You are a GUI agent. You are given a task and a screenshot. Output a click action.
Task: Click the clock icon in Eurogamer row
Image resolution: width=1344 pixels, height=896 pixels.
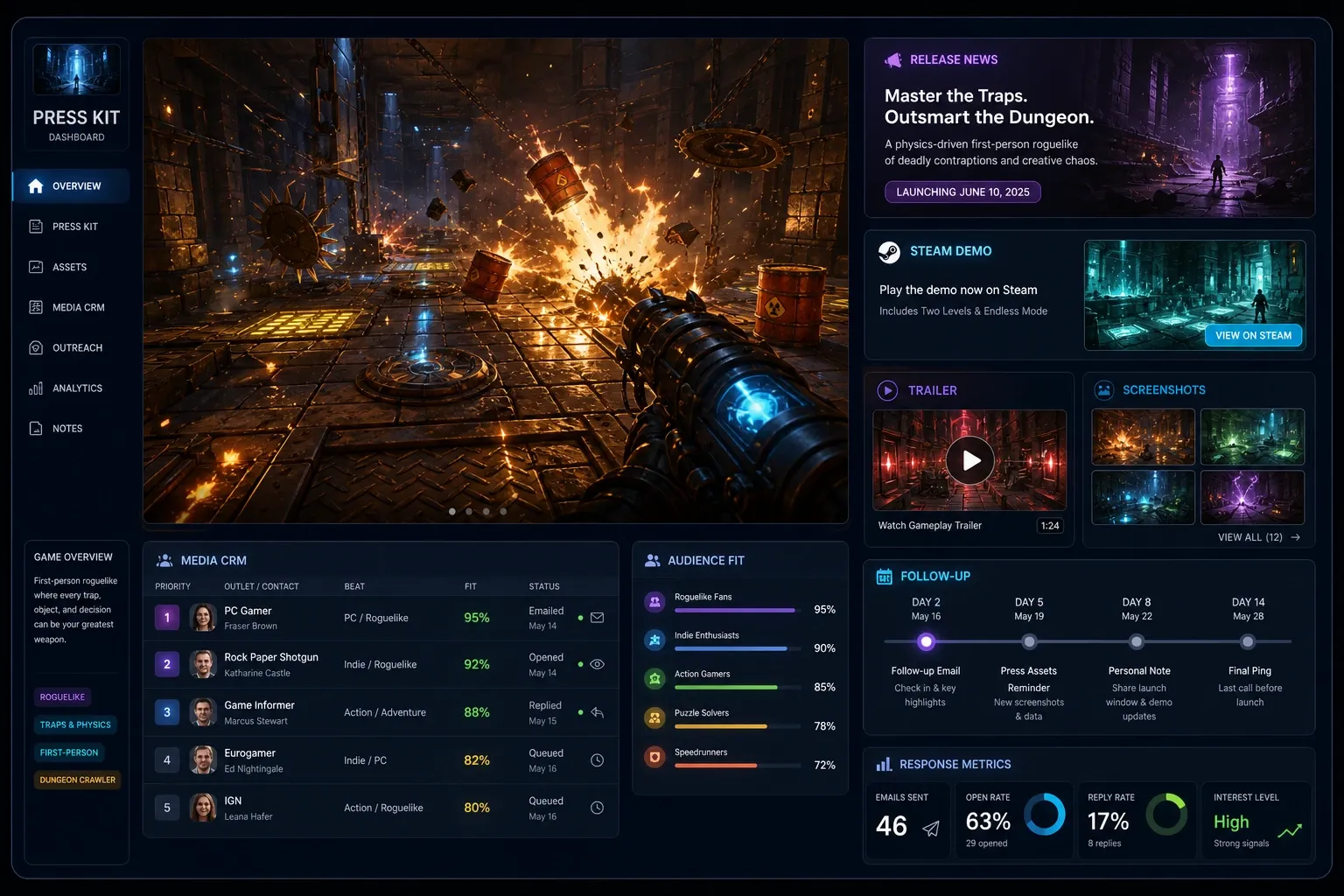click(x=598, y=760)
